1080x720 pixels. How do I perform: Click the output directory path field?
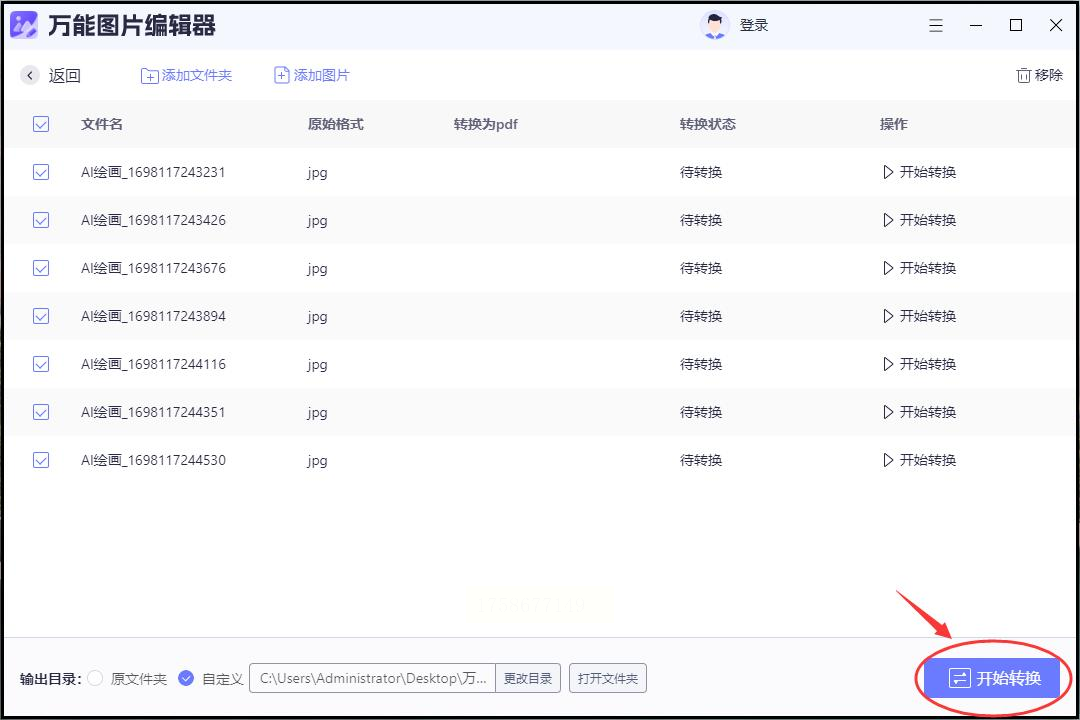(x=373, y=678)
